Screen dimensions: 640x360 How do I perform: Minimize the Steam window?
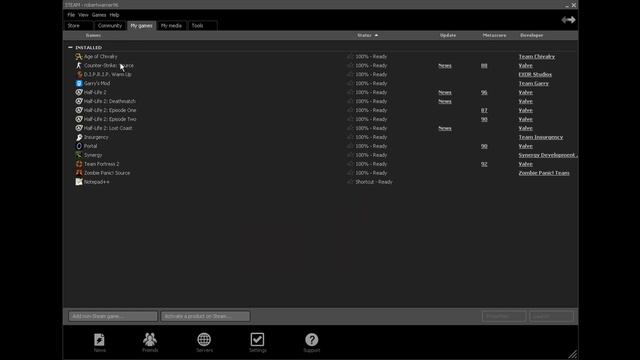pos(567,5)
